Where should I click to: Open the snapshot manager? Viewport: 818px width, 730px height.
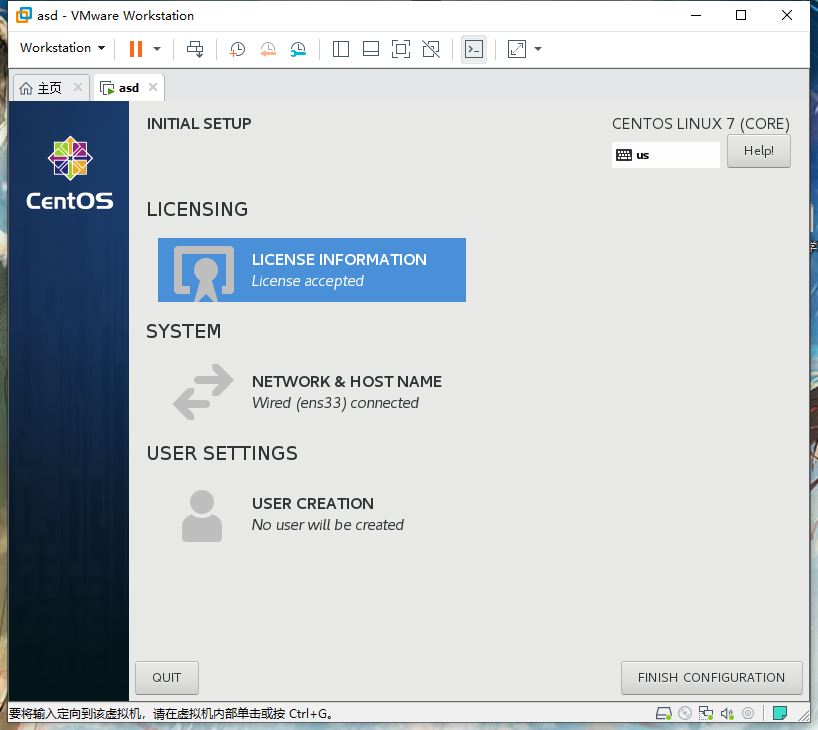[298, 49]
